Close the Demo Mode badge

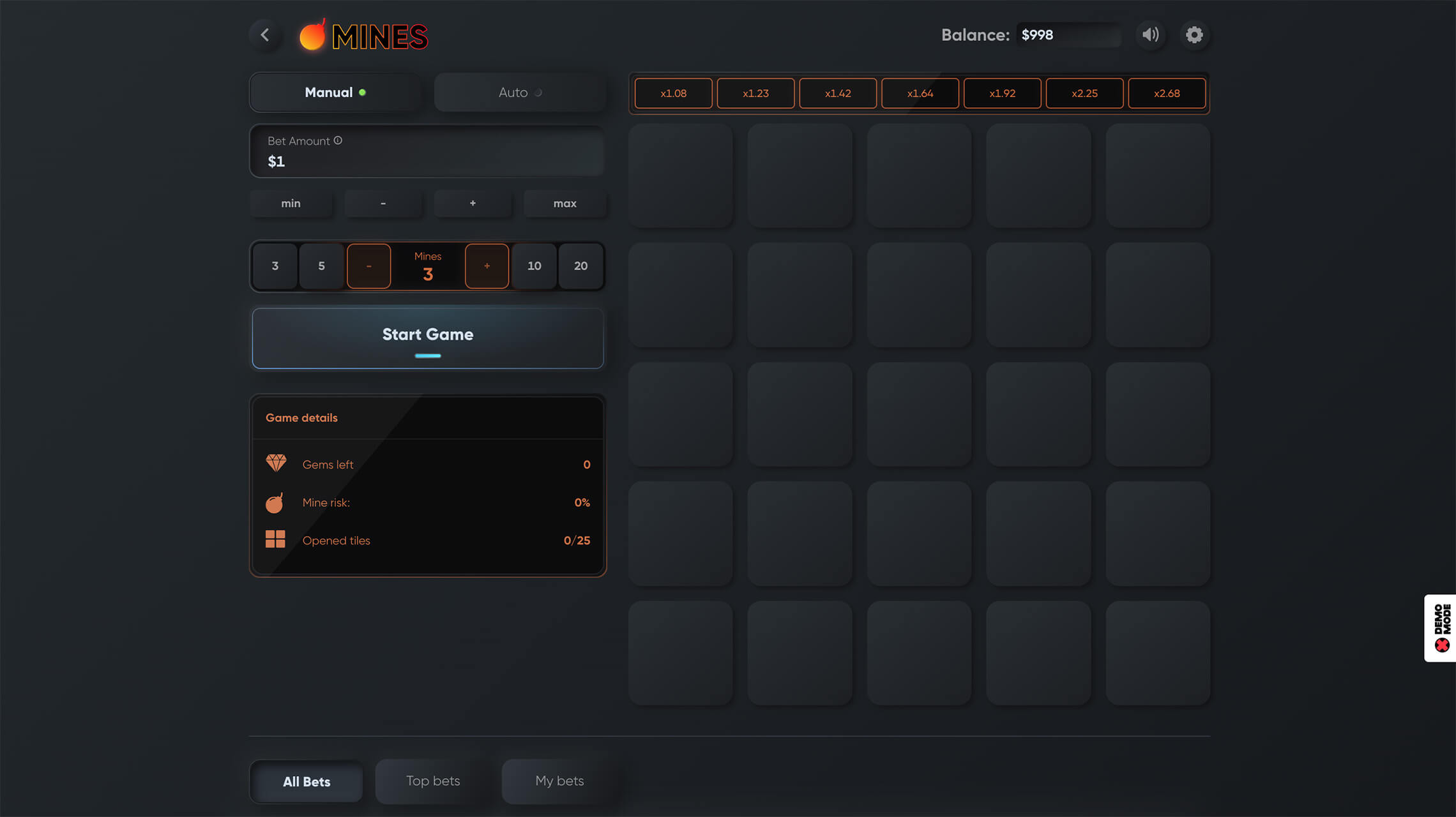[1442, 645]
